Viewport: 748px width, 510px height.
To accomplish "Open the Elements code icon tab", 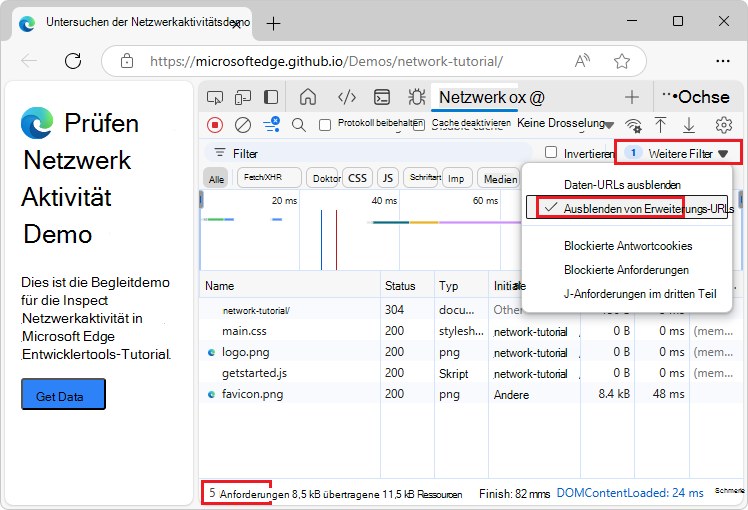I will [x=347, y=97].
